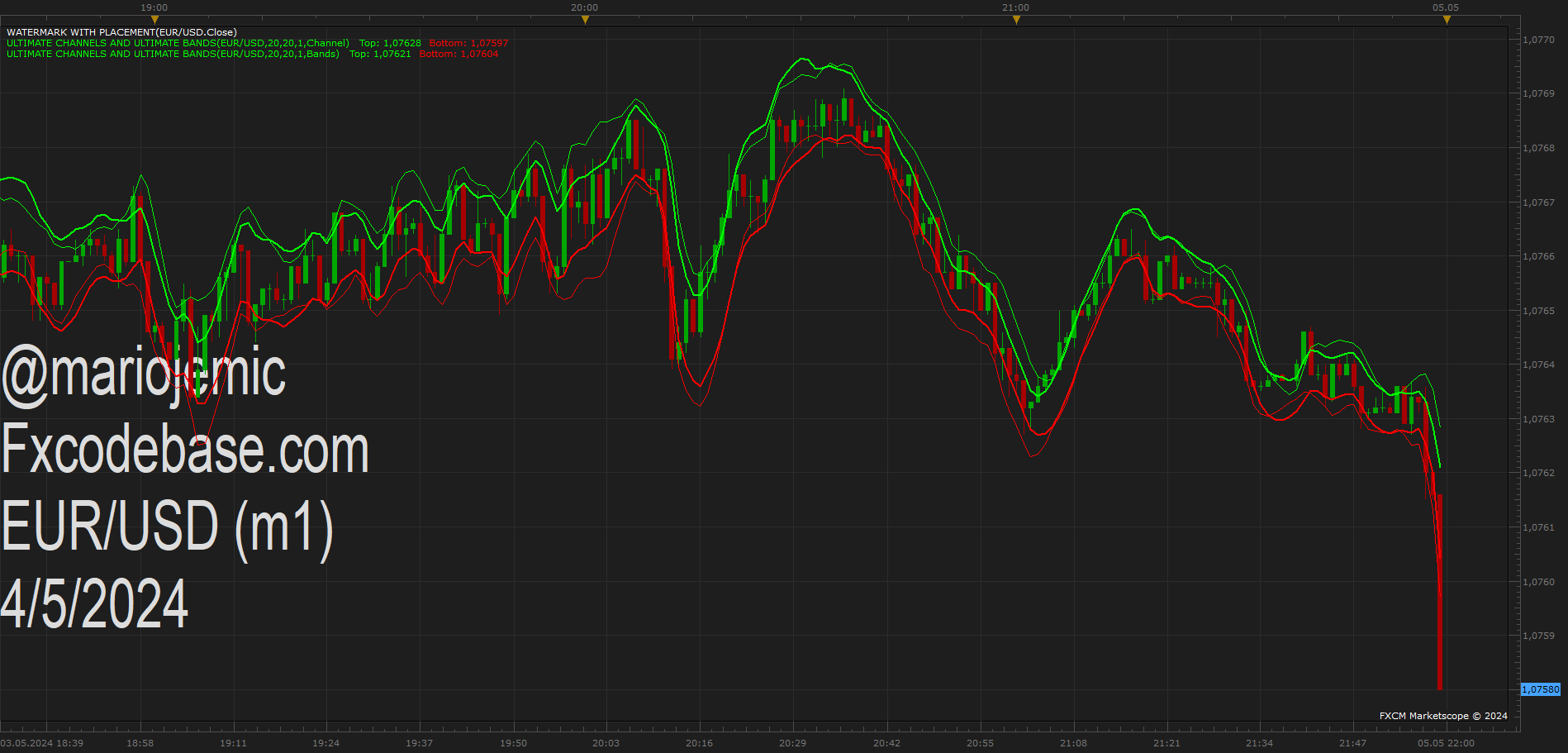This screenshot has height=753, width=1568.
Task: Click the 20:03 time axis label
Action: [606, 743]
